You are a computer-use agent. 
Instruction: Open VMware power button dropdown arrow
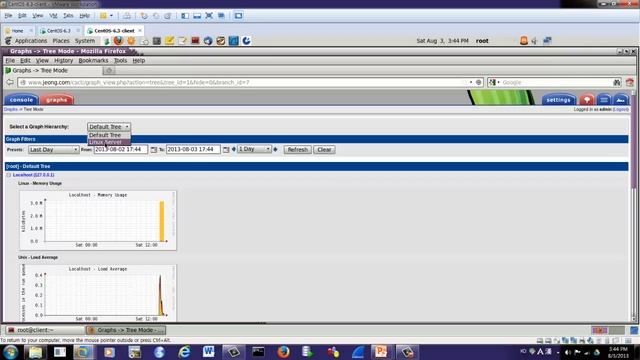point(111,16)
